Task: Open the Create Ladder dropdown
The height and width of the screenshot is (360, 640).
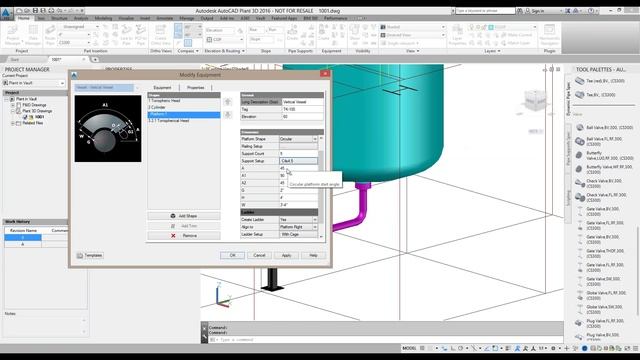Action: pyautogui.click(x=315, y=220)
